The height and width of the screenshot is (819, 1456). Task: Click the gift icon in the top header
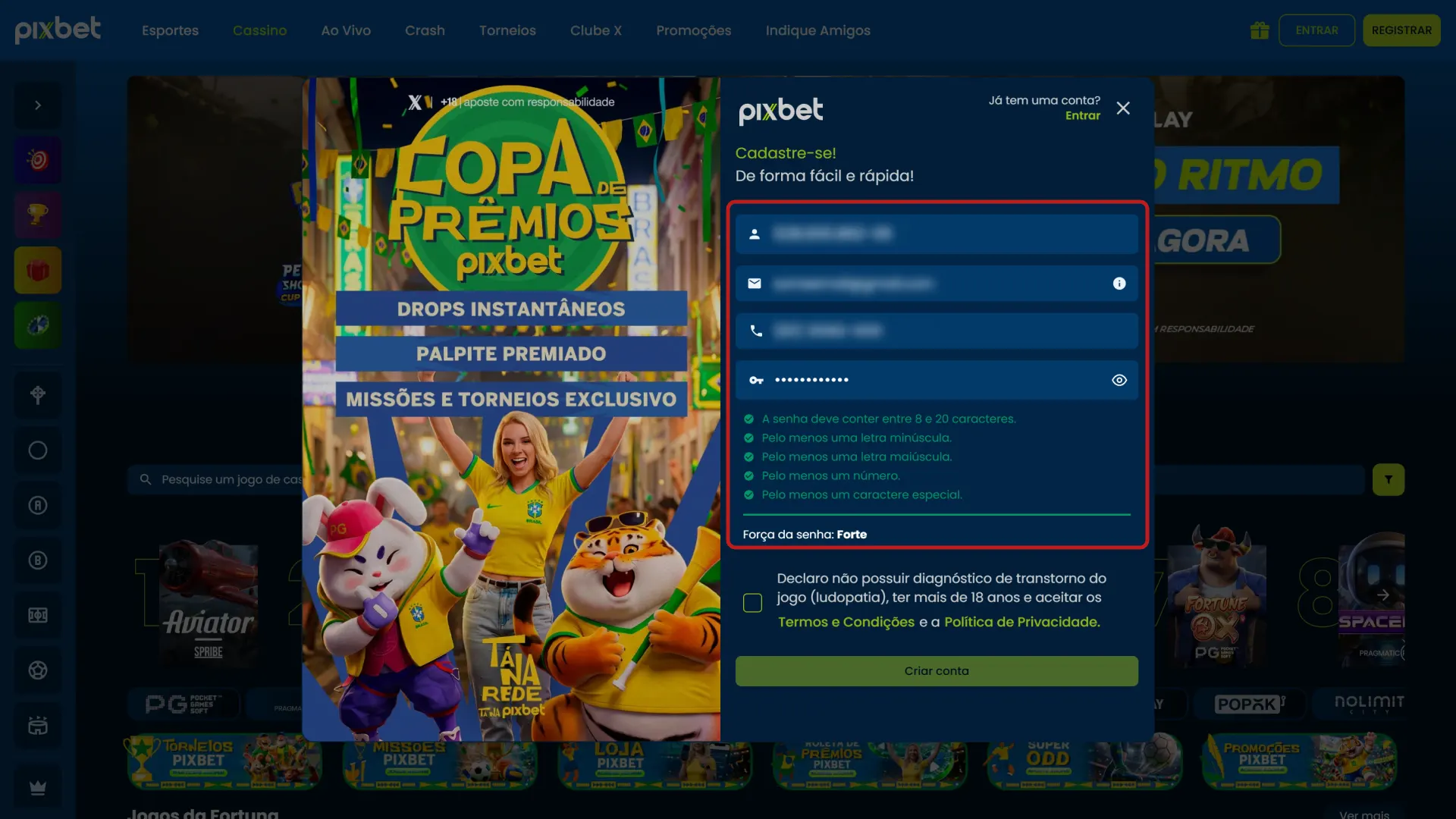[1260, 30]
